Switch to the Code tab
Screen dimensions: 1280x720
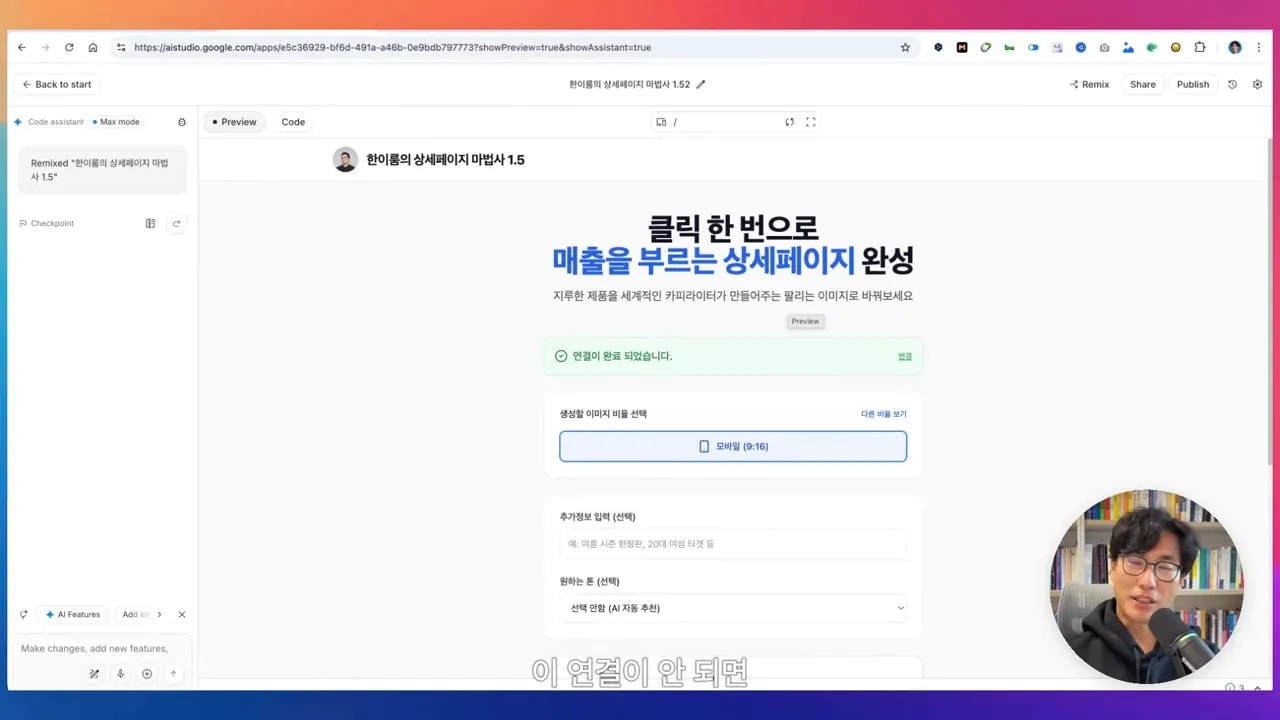click(292, 121)
